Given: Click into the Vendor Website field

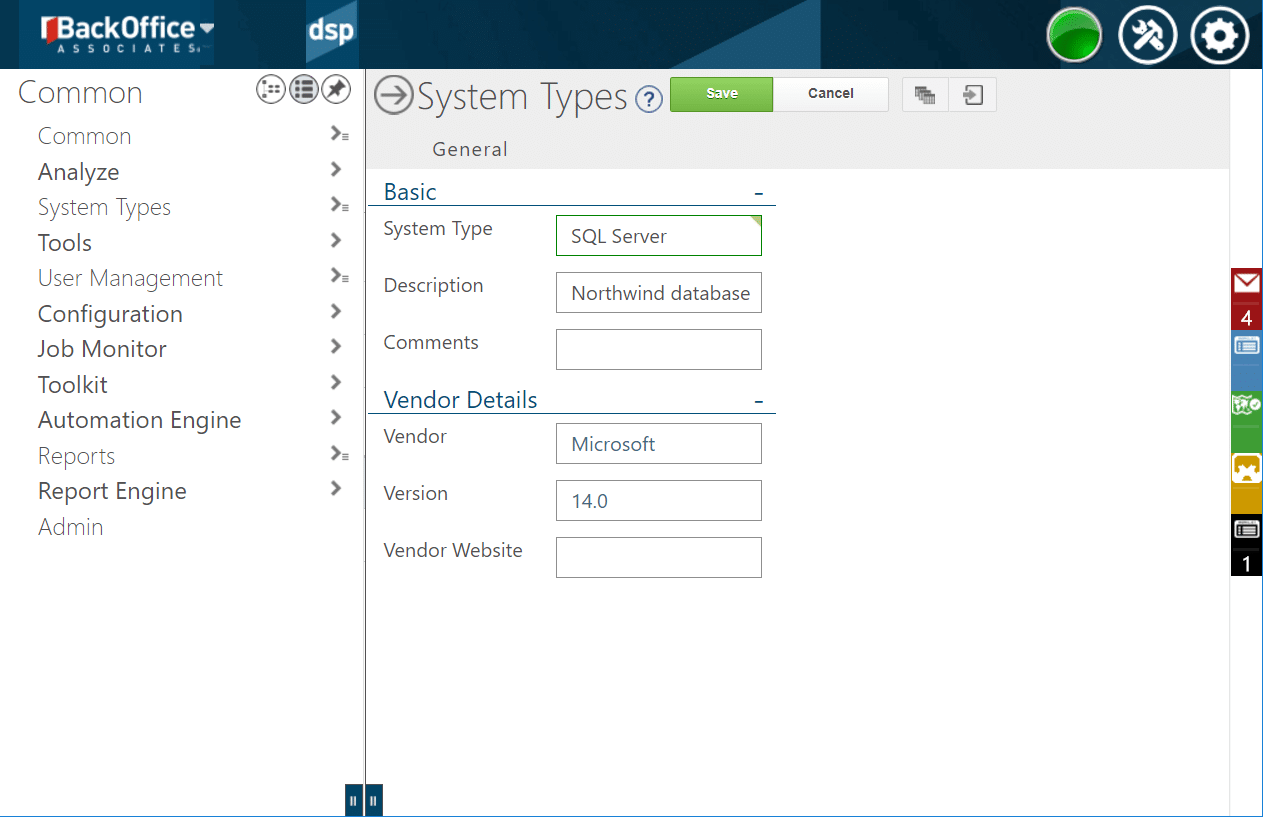Looking at the screenshot, I should pyautogui.click(x=658, y=557).
